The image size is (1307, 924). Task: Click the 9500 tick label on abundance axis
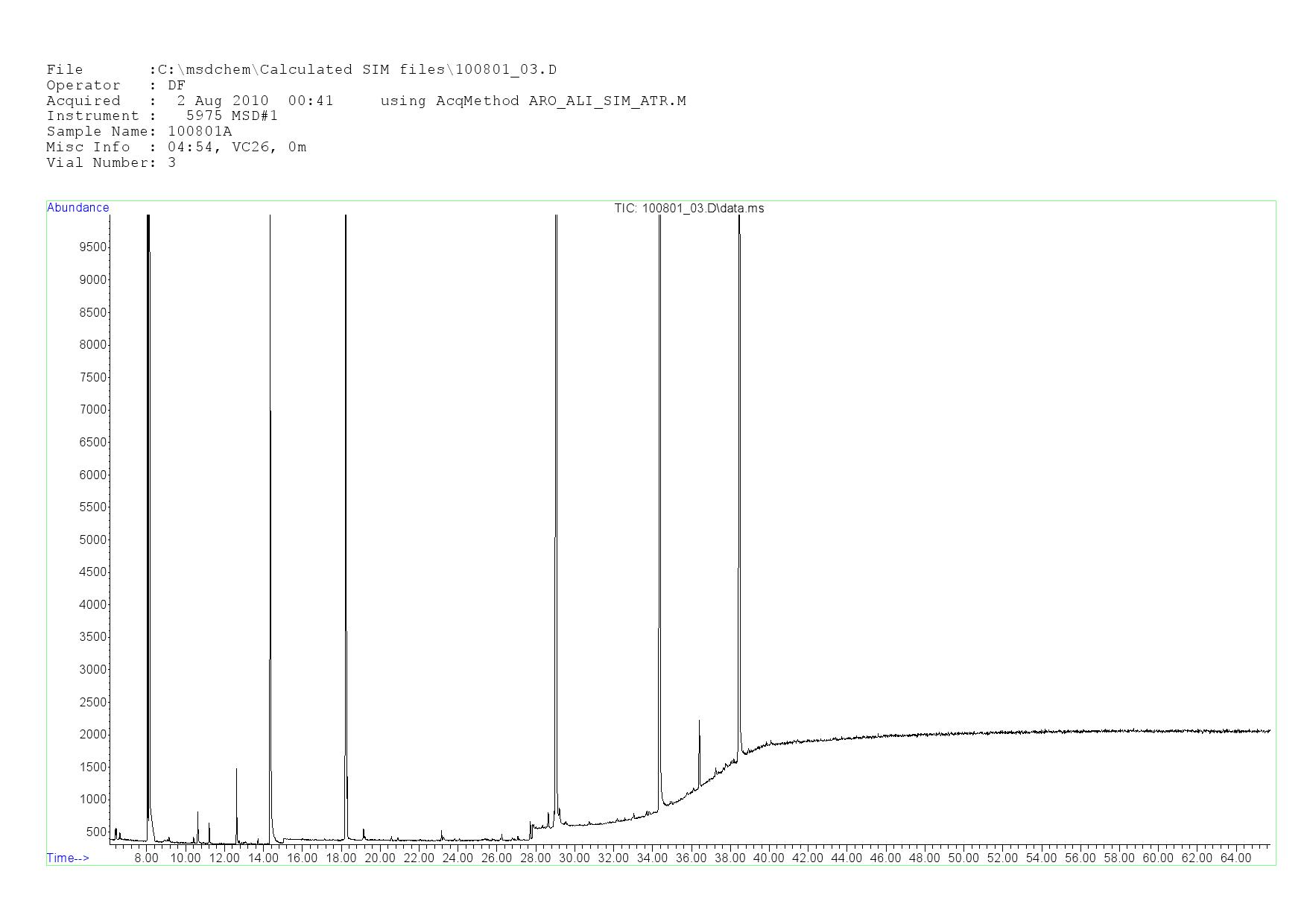pos(93,247)
